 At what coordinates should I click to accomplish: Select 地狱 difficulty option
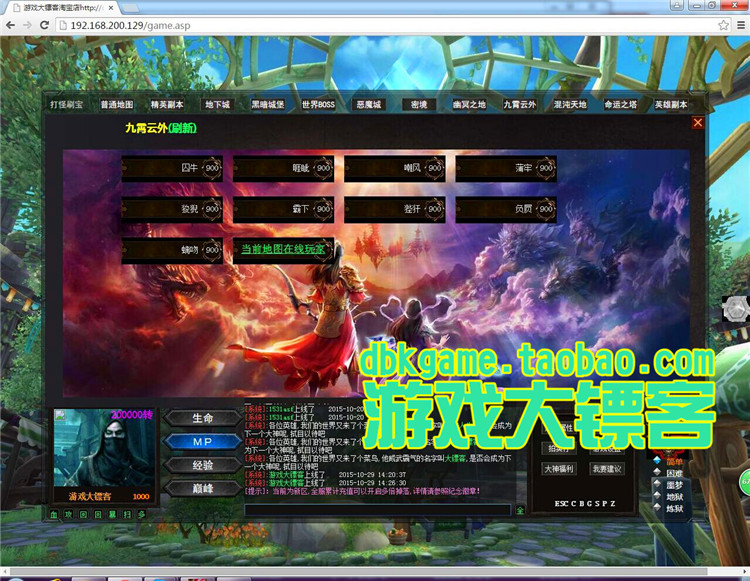[674, 497]
